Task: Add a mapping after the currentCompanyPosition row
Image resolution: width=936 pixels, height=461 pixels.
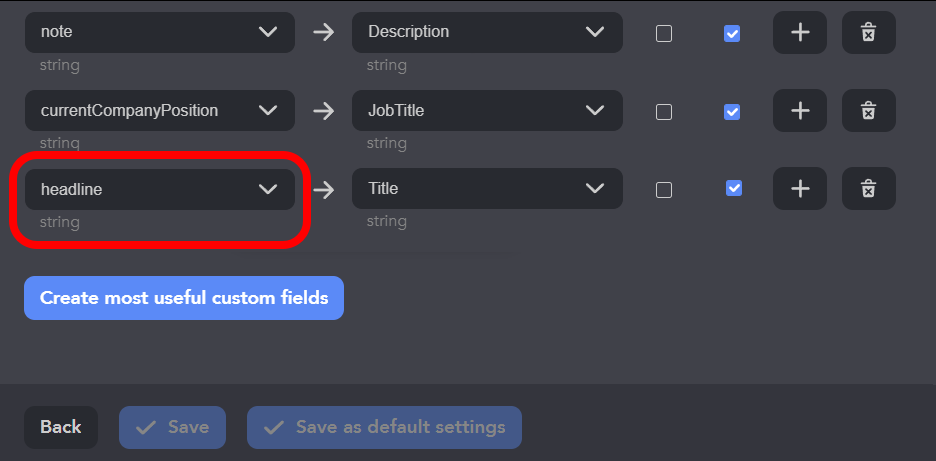Action: (800, 111)
